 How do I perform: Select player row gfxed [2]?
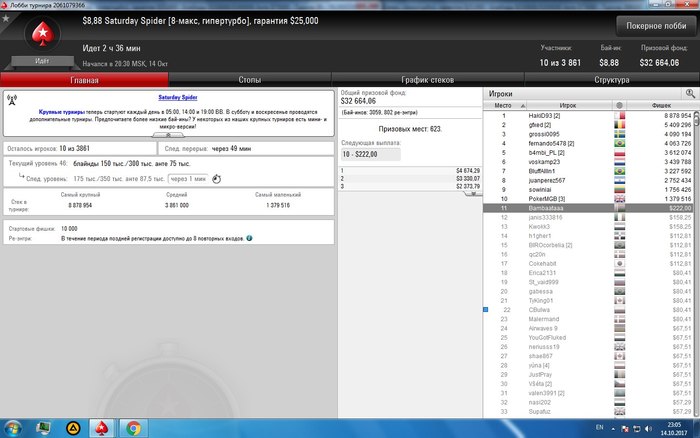click(588, 125)
